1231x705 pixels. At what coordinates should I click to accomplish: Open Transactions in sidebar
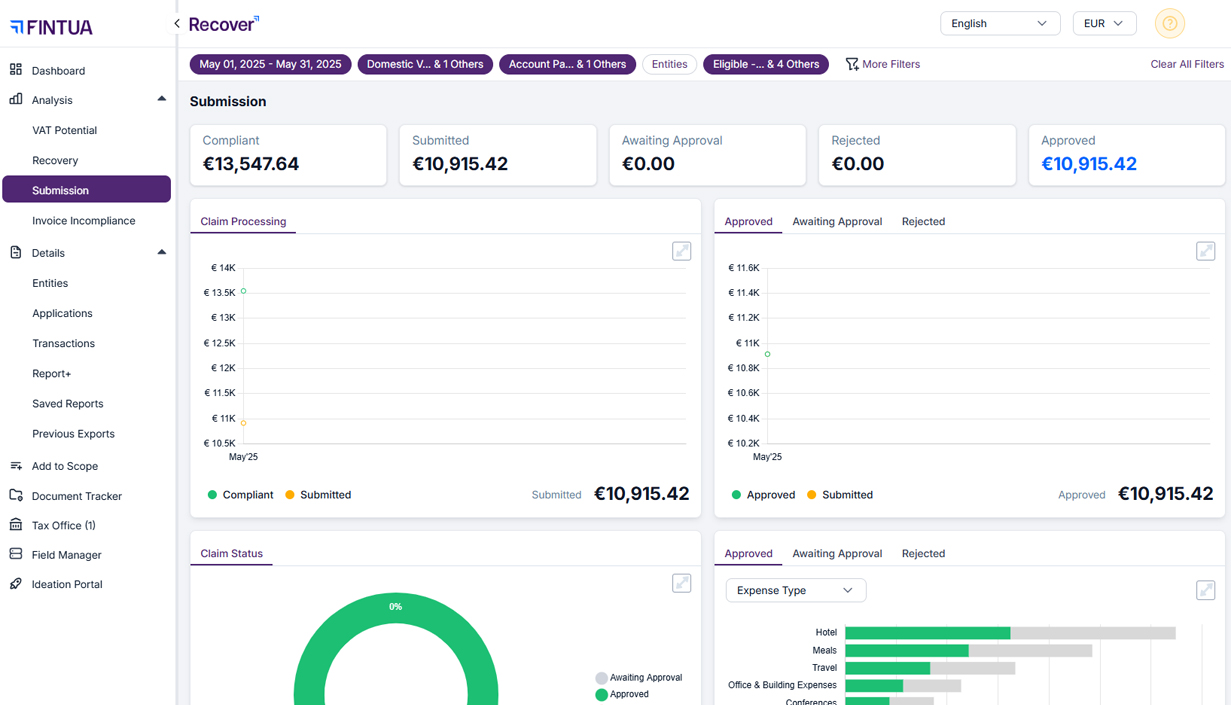point(63,343)
